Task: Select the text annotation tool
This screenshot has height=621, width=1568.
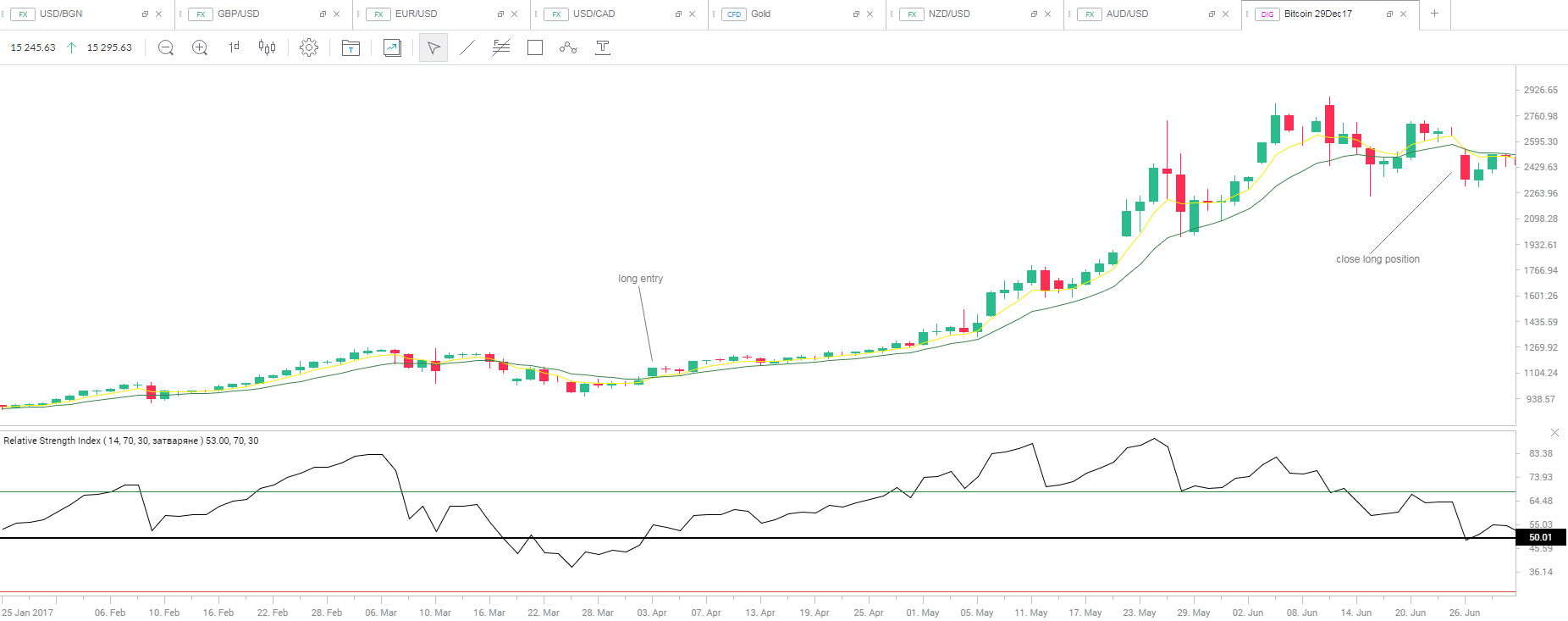Action: [603, 48]
